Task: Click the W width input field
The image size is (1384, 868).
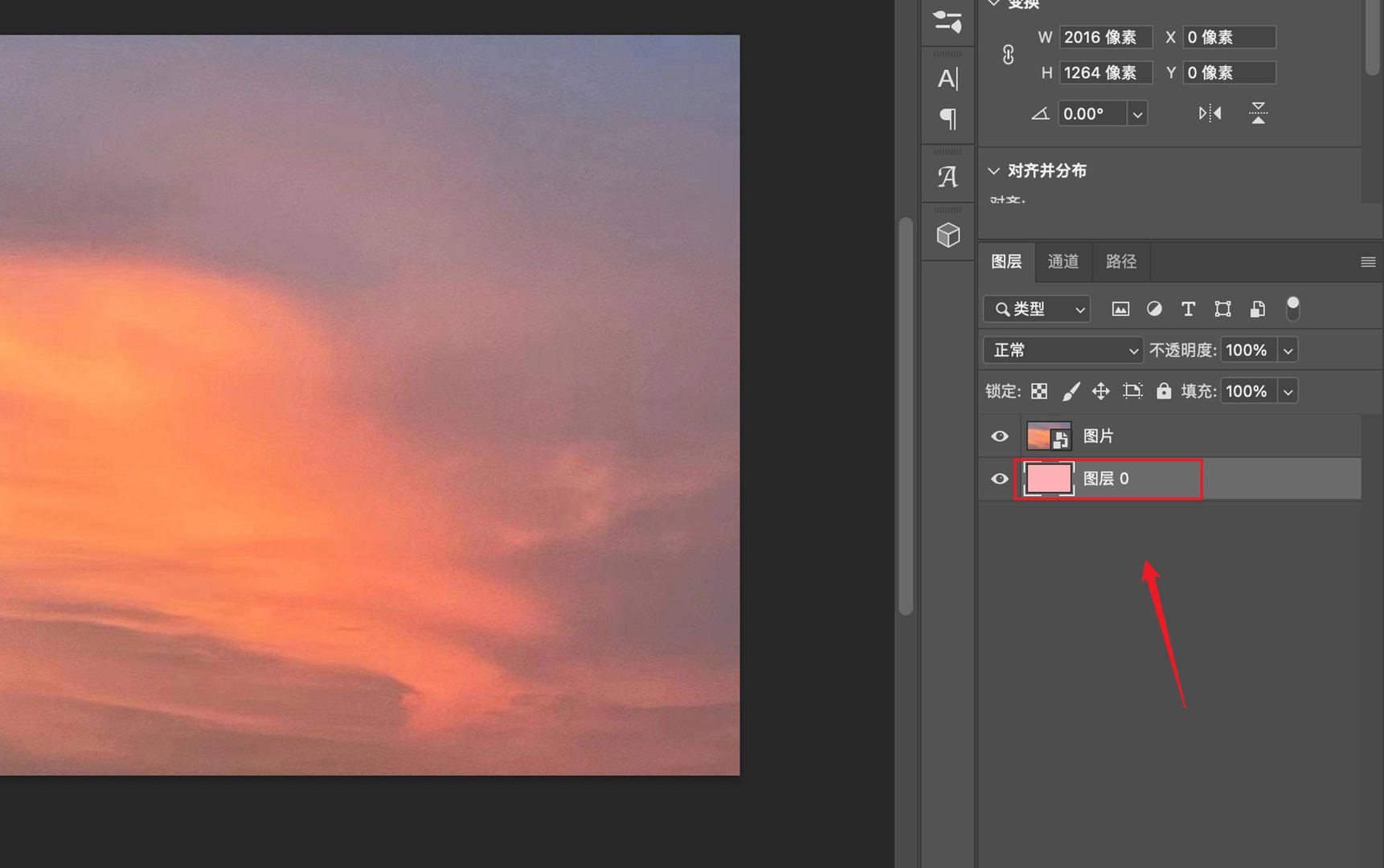Action: point(1105,37)
